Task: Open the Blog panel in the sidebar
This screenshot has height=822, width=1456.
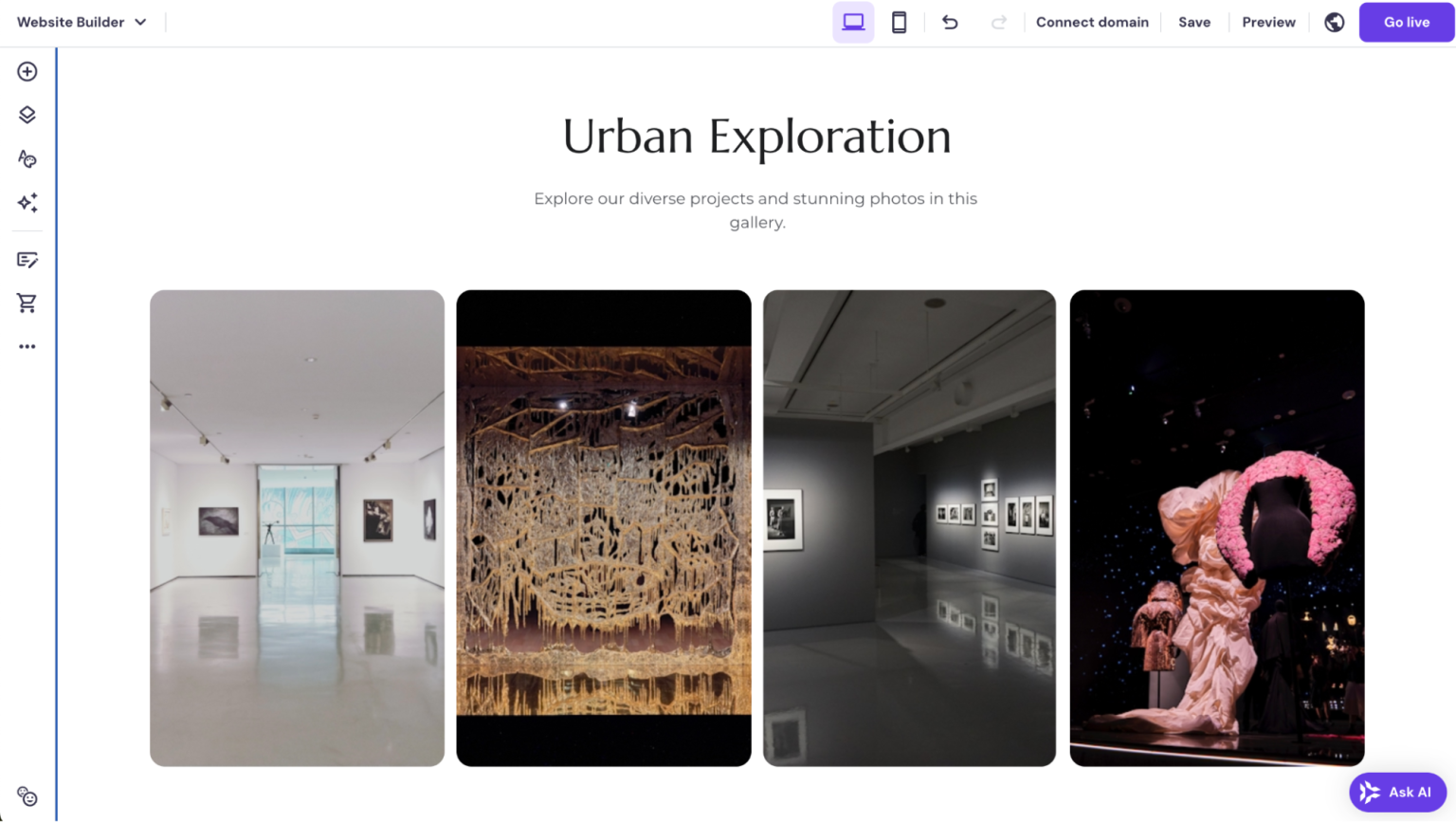Action: click(27, 259)
